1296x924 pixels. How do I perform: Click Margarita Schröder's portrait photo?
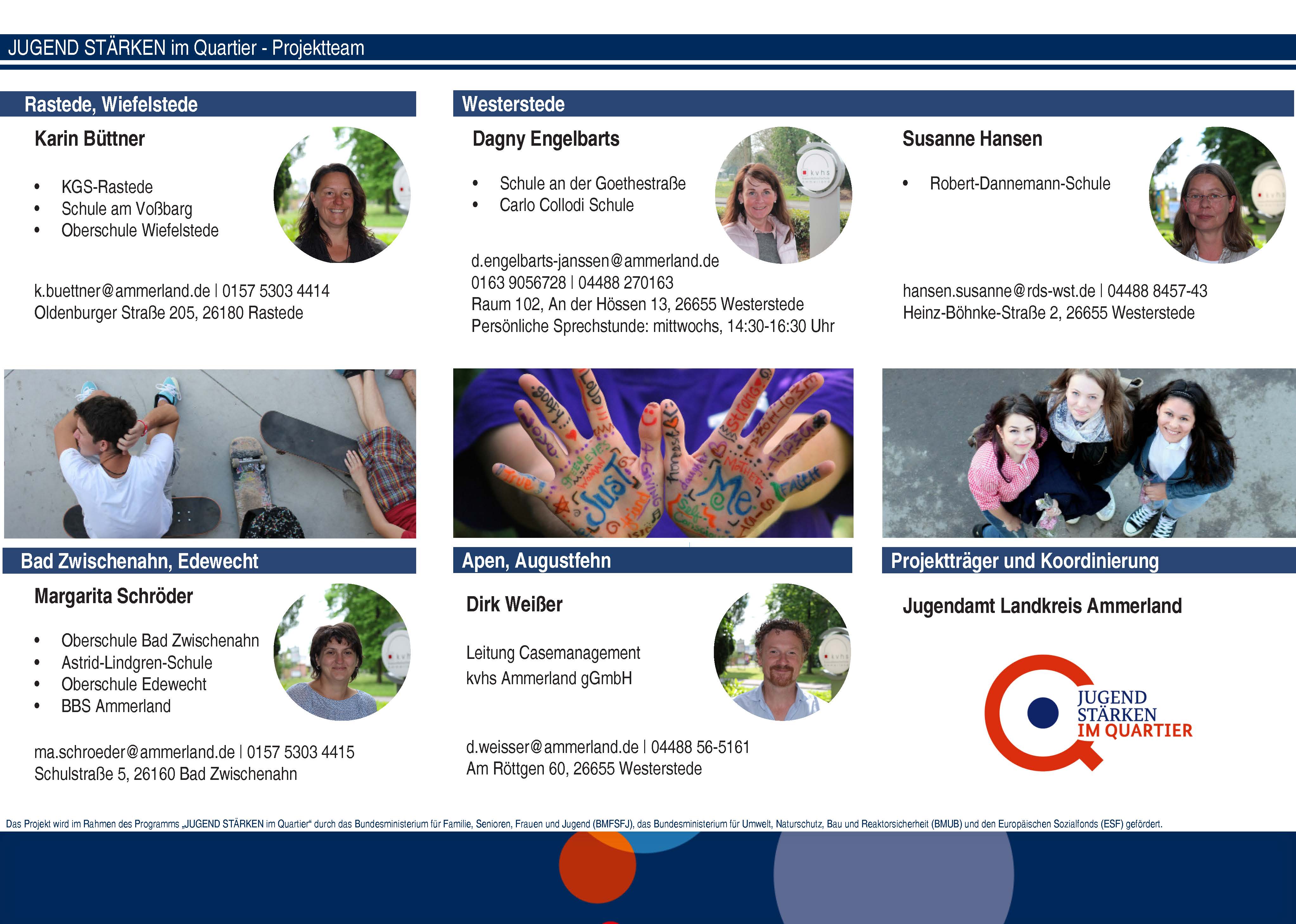point(342,652)
